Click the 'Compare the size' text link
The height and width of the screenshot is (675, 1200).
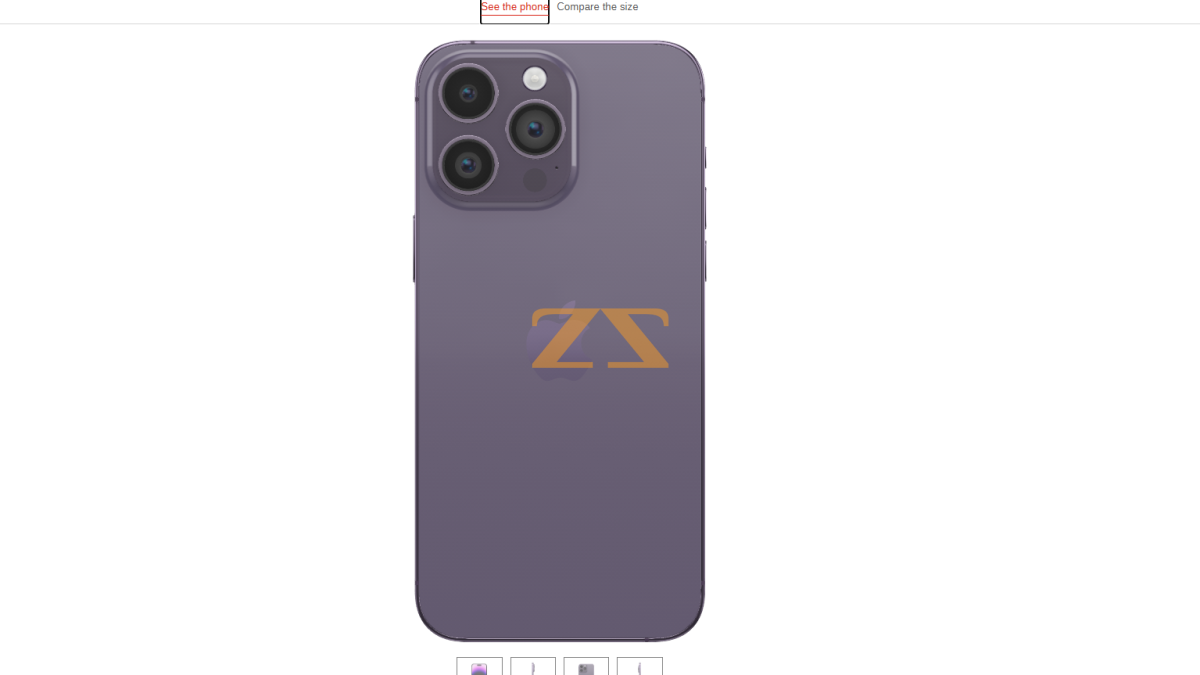click(597, 7)
